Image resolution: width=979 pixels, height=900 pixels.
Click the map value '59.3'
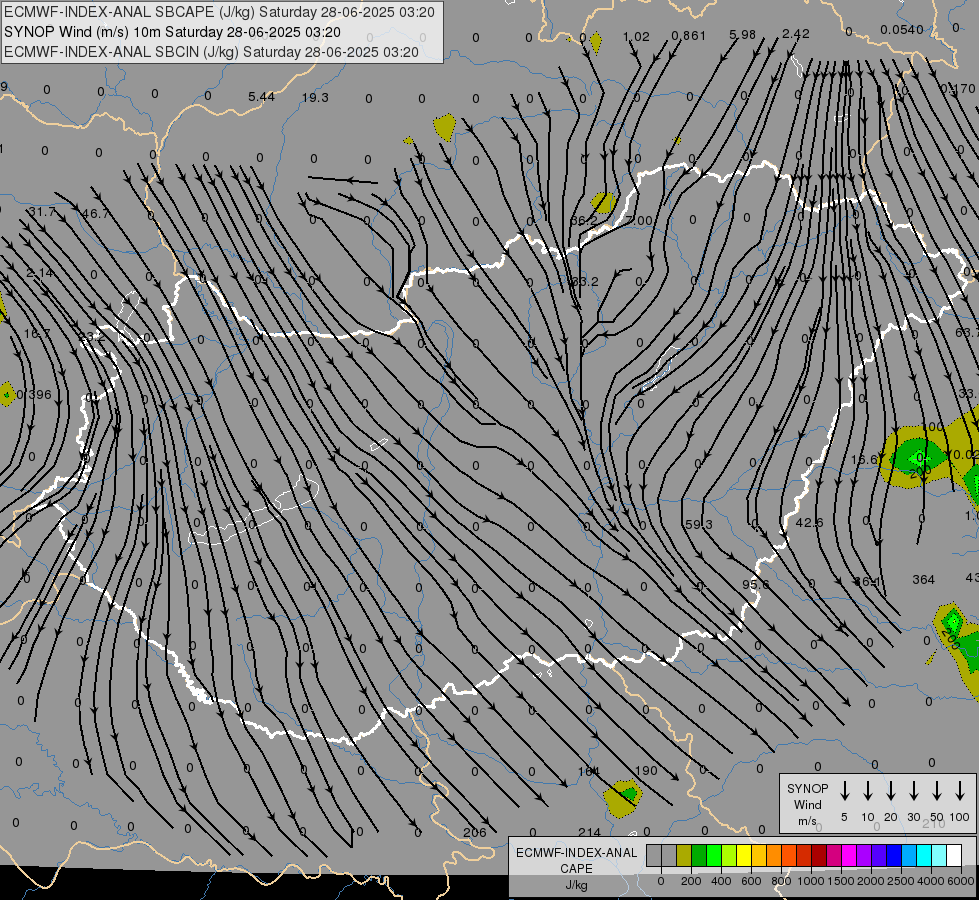(x=699, y=525)
